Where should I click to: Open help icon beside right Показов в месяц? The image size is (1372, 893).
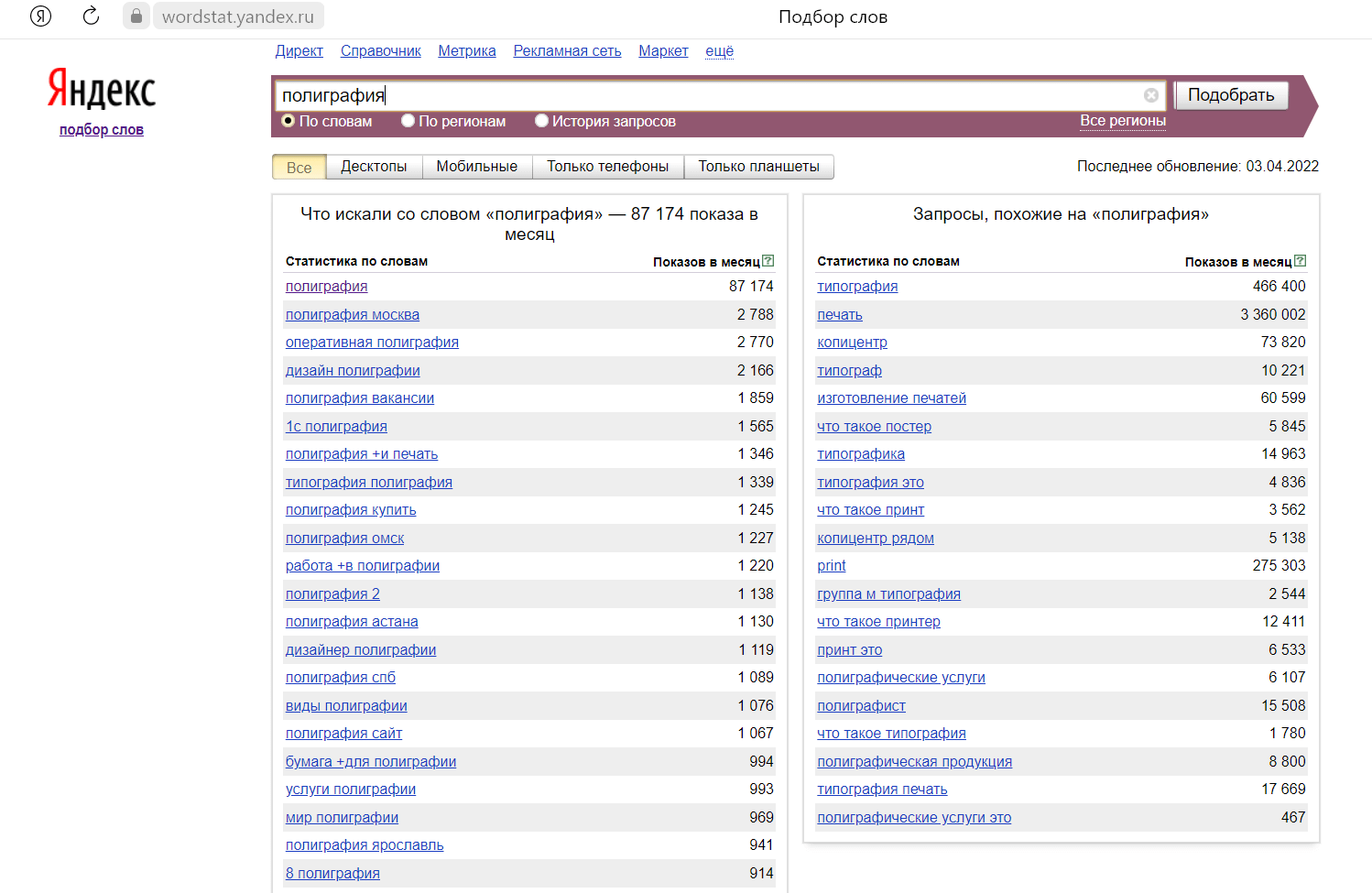click(x=1301, y=260)
